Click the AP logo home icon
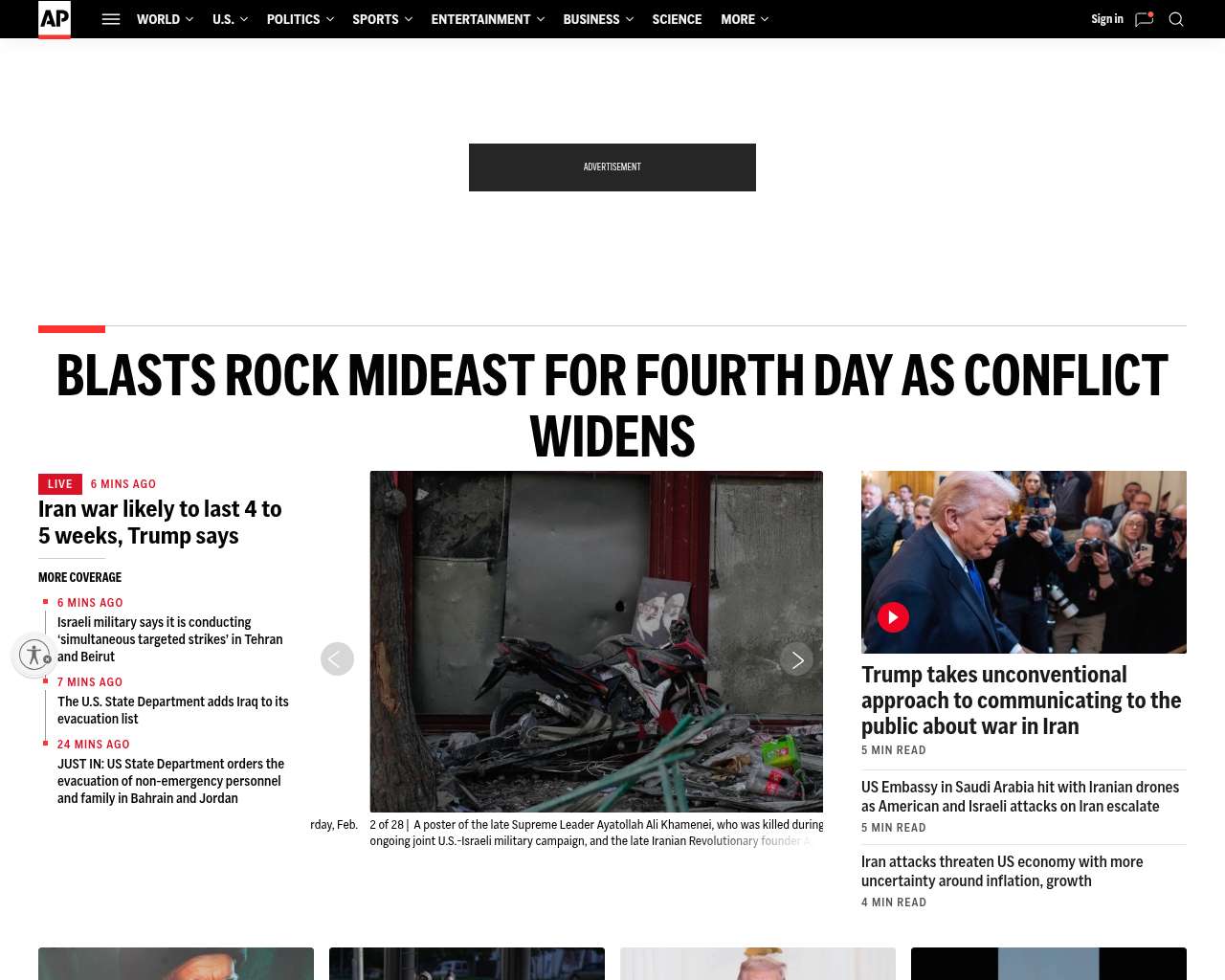Image resolution: width=1225 pixels, height=980 pixels. [55, 19]
